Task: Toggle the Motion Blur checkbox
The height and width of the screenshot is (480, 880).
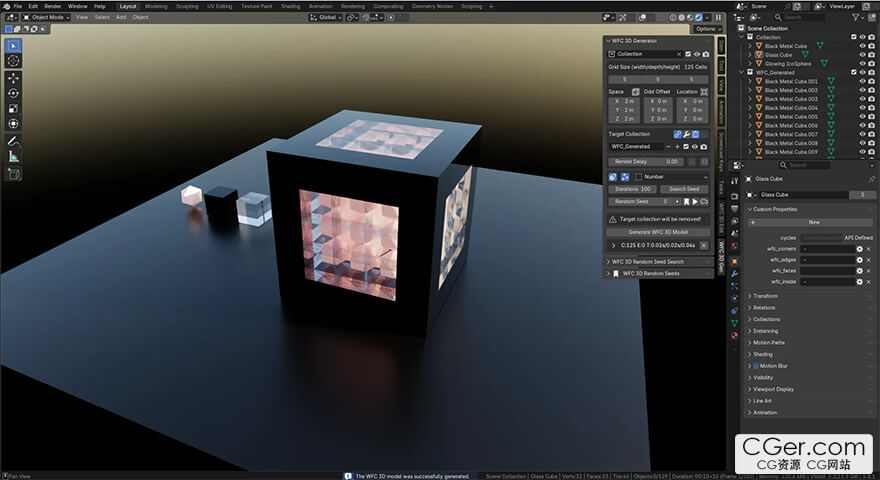Action: 756,366
